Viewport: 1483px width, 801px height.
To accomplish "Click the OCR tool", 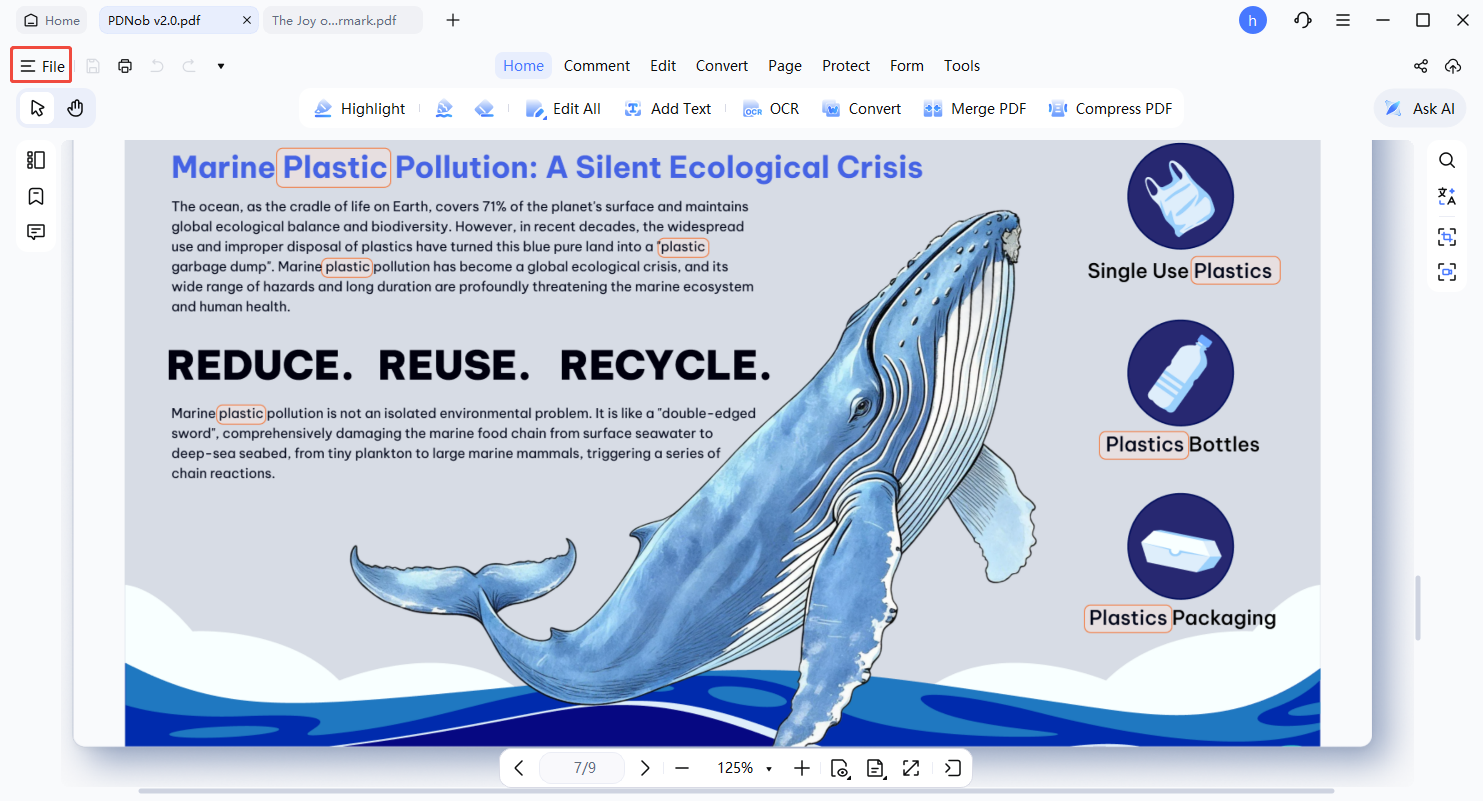I will pyautogui.click(x=771, y=109).
